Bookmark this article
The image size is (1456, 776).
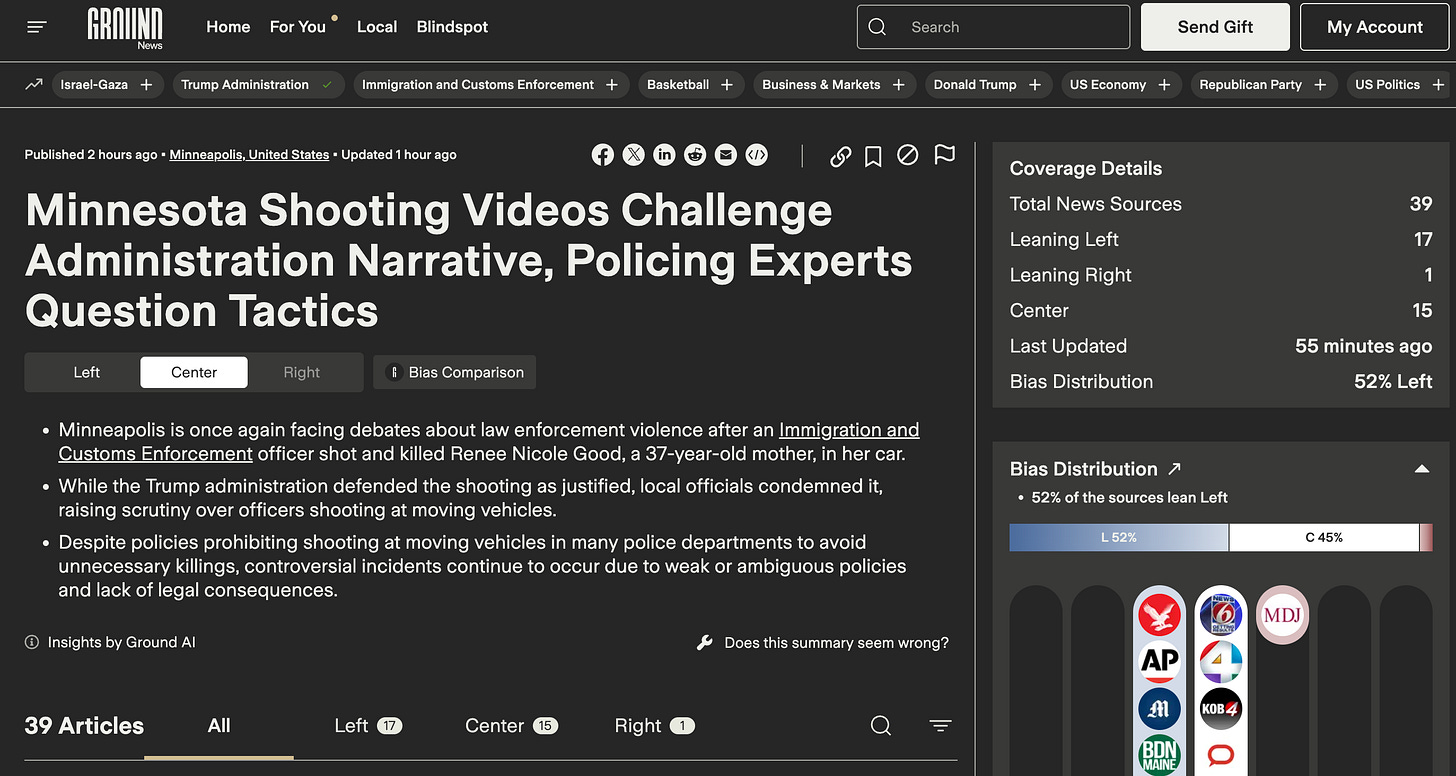click(873, 156)
